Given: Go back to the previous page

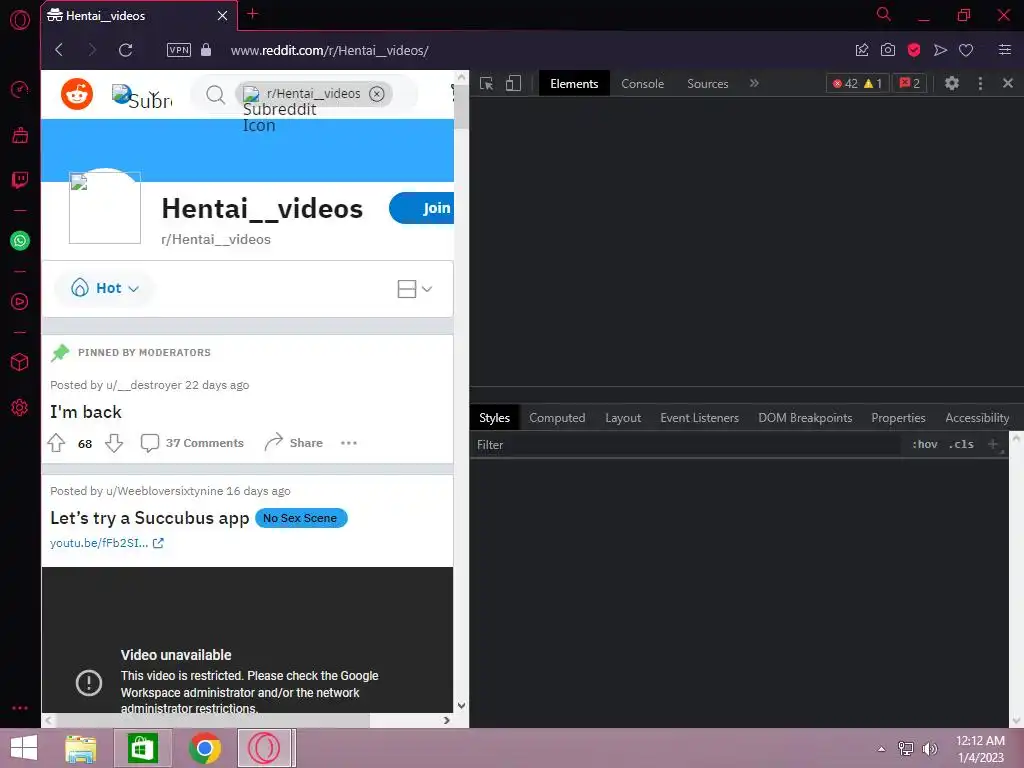Looking at the screenshot, I should coord(59,50).
